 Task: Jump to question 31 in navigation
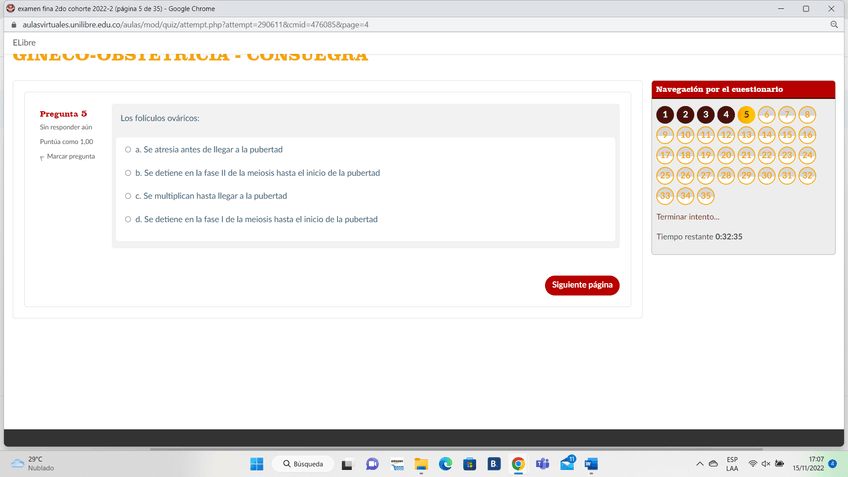click(787, 176)
